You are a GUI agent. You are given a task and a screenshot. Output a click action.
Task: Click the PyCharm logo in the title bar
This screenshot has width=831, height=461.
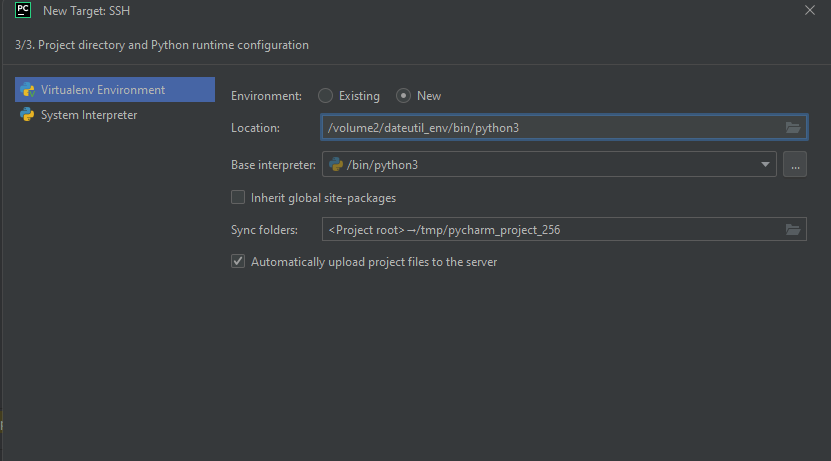tap(23, 10)
